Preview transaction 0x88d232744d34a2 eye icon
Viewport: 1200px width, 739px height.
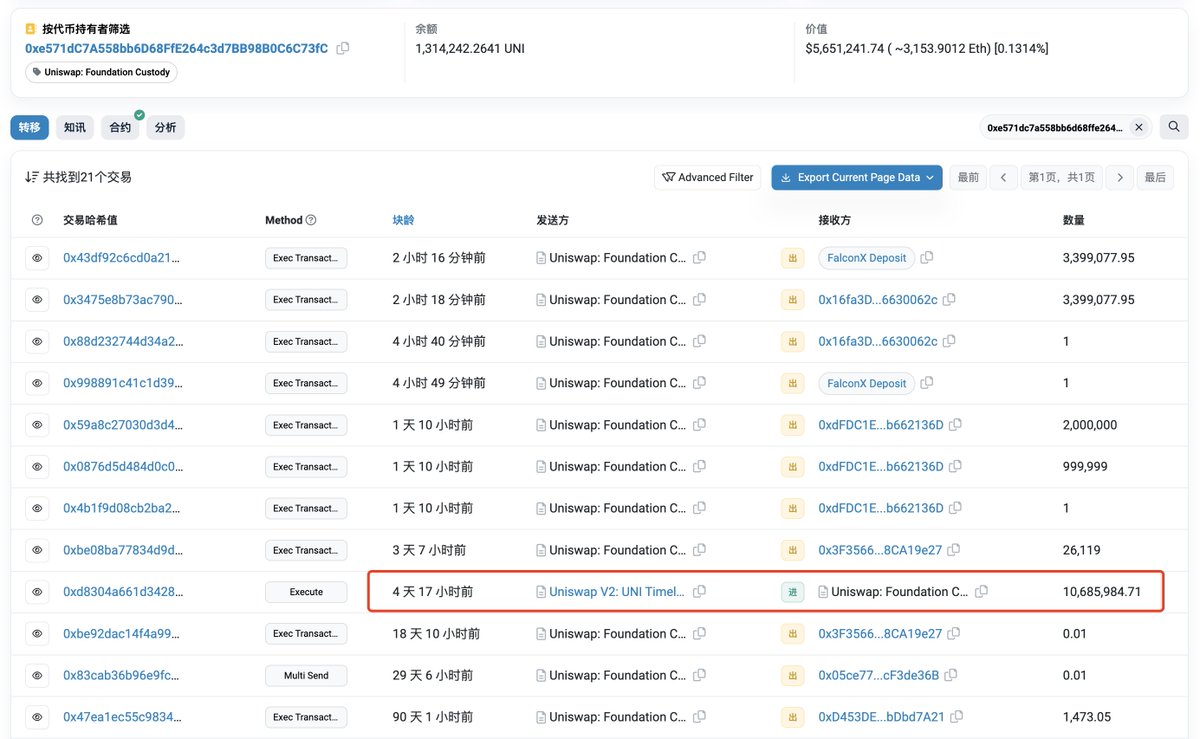coord(37,342)
